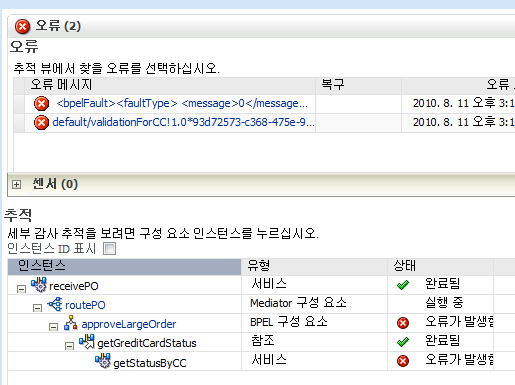Expand the 센서 (0) section
Image resolution: width=515 pixels, height=385 pixels.
tap(16, 184)
